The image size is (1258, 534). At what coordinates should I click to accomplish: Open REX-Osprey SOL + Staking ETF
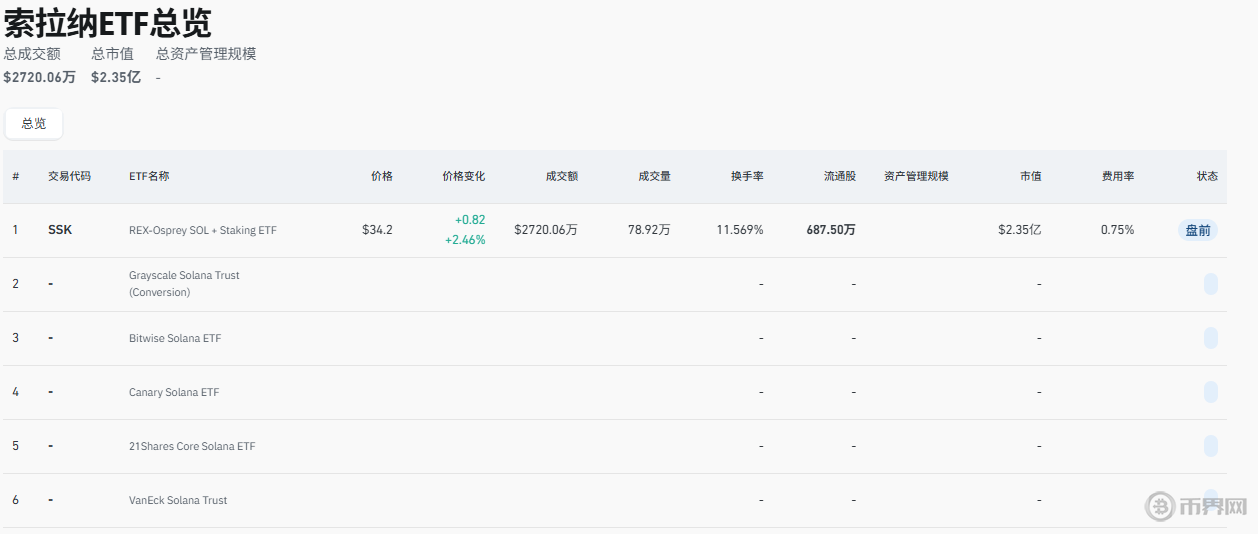pyautogui.click(x=203, y=230)
